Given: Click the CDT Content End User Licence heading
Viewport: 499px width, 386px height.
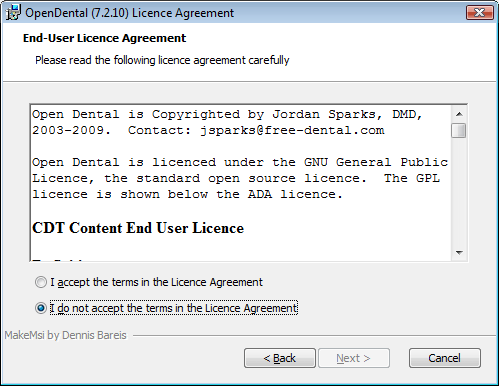Looking at the screenshot, I should pyautogui.click(x=138, y=228).
